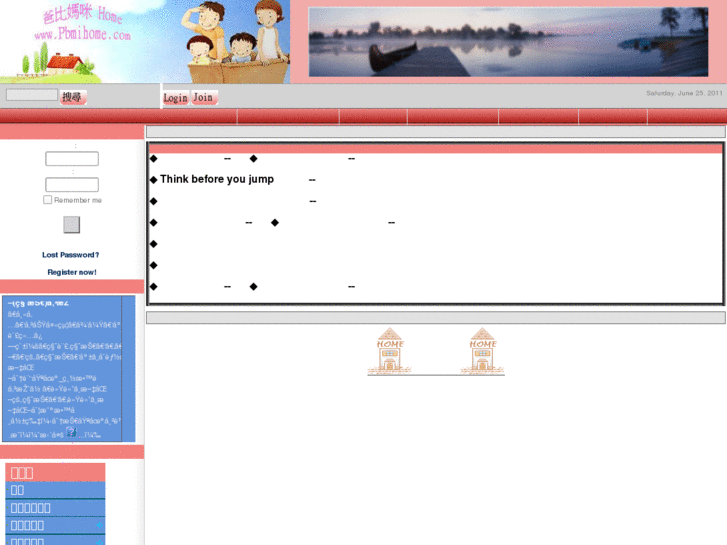This screenshot has height=545, width=727.
Task: Select the six-character blue sidebar menu item
Action: [x=55, y=507]
